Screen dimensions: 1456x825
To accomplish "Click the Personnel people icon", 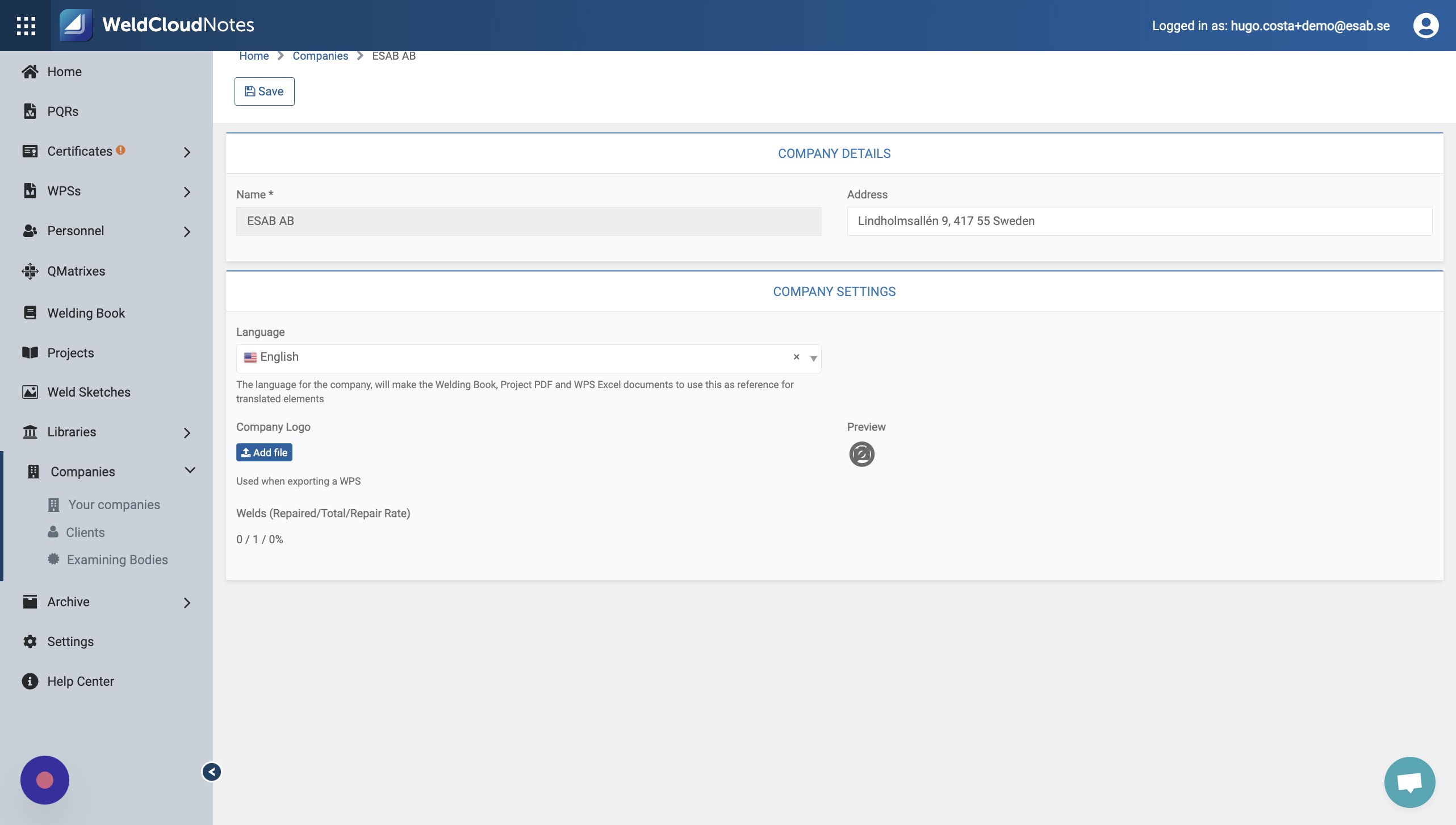I will (30, 231).
